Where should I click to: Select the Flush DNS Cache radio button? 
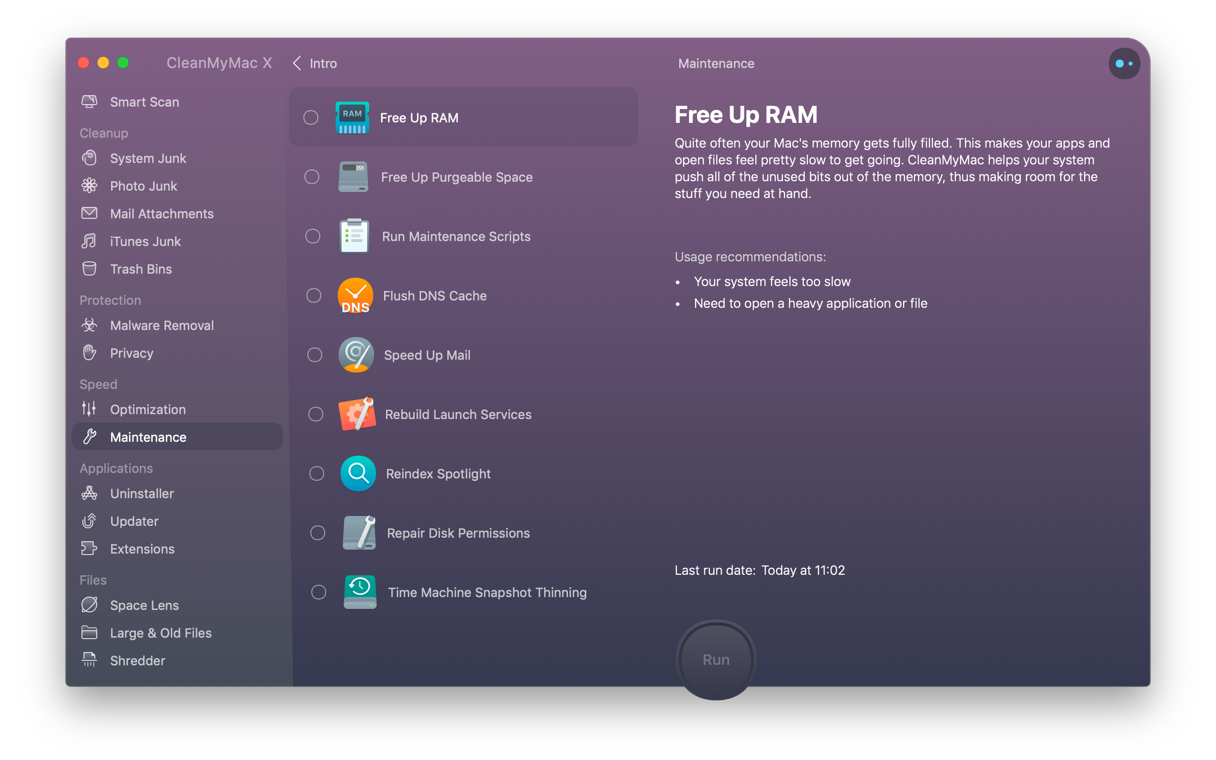314,296
